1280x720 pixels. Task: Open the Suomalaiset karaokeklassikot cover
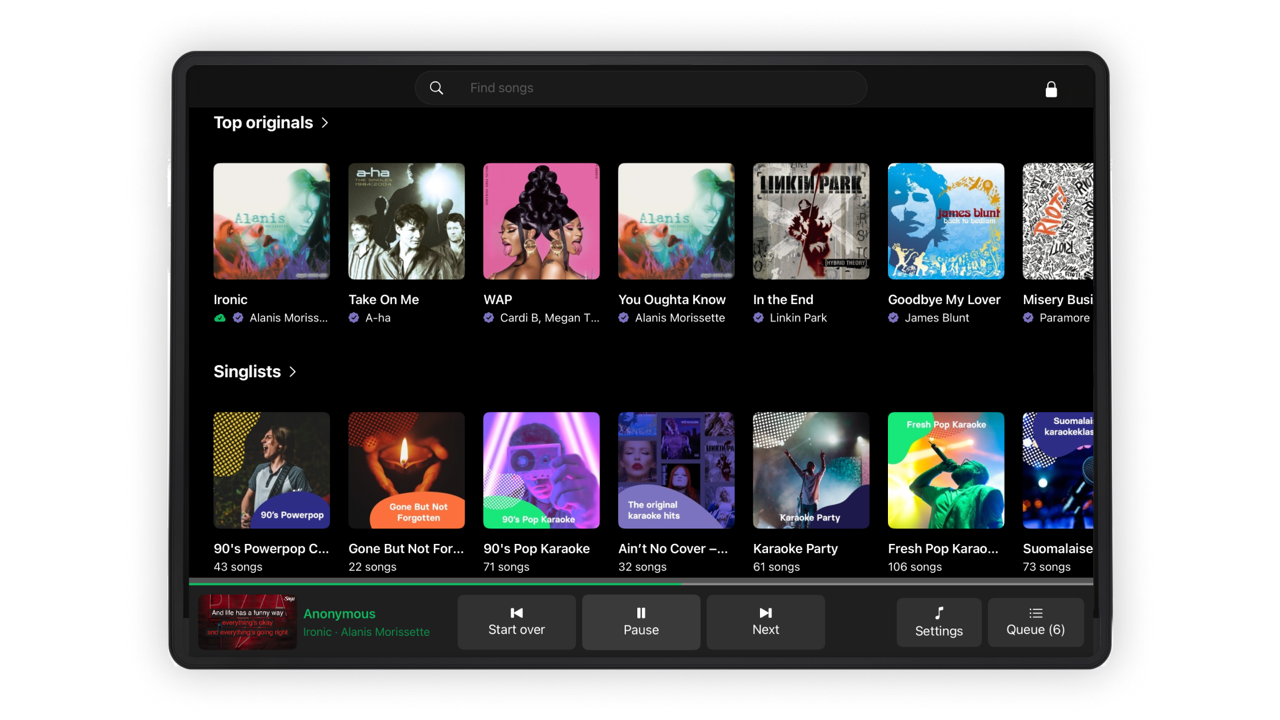tap(1058, 470)
